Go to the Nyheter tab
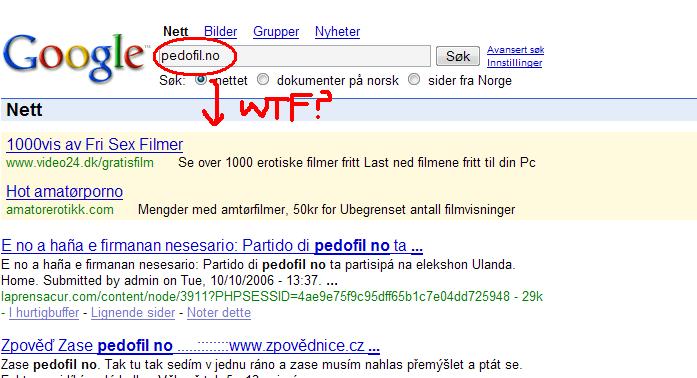Screen dimensions: 697x378 click(337, 32)
